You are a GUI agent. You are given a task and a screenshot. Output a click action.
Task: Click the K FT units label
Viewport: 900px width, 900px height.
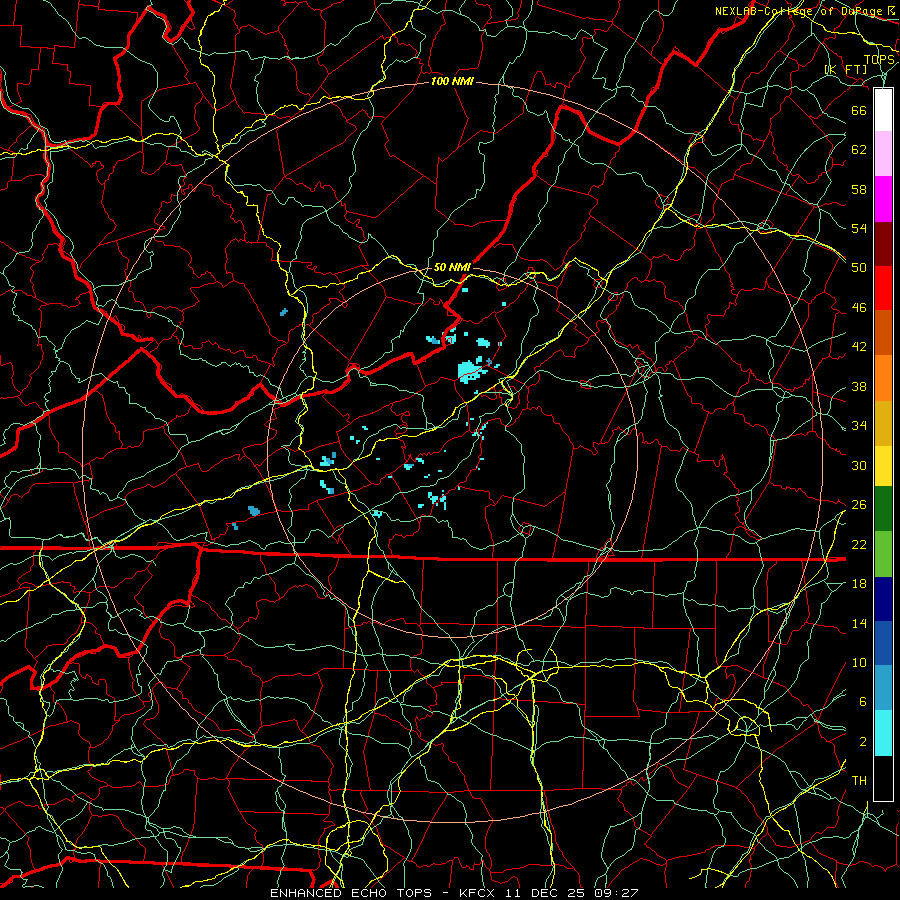coord(846,70)
